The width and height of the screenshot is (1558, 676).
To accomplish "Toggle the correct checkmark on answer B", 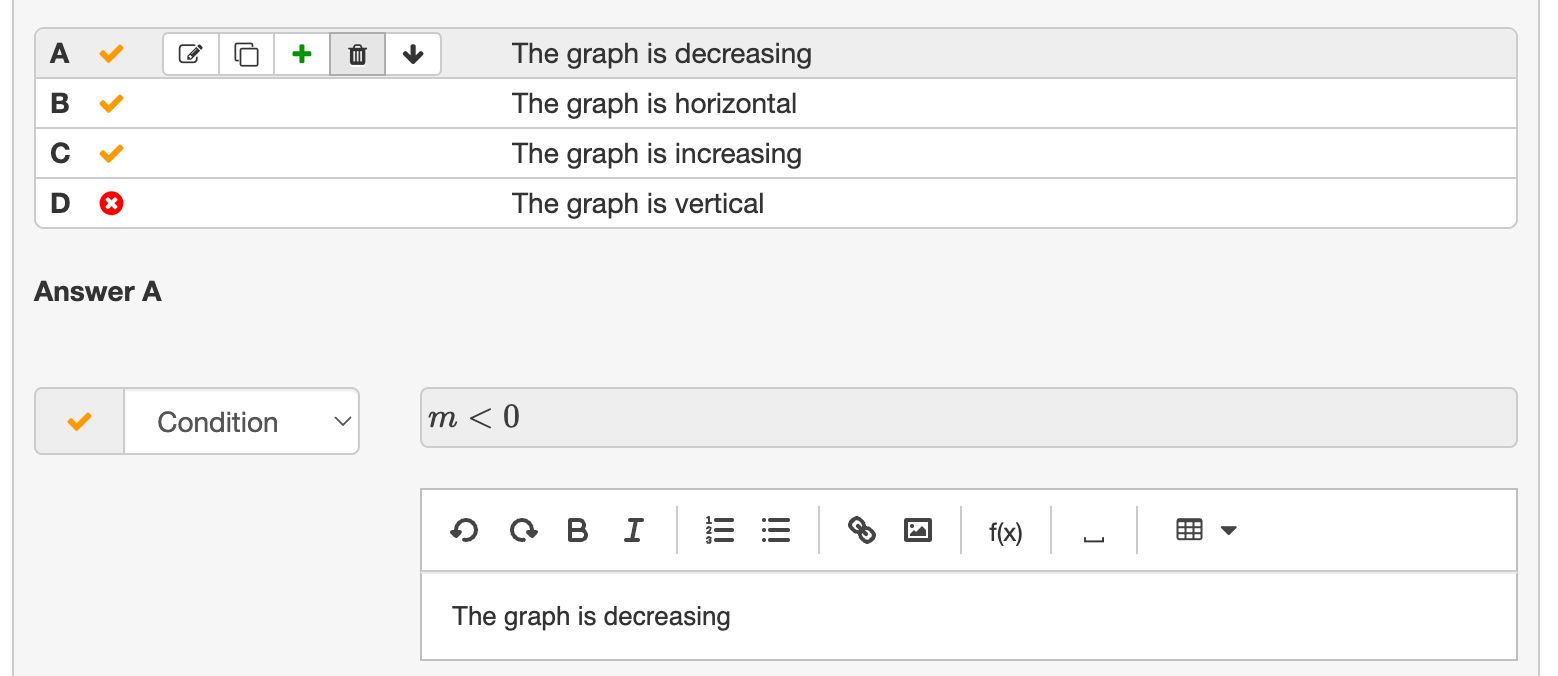I will point(110,103).
